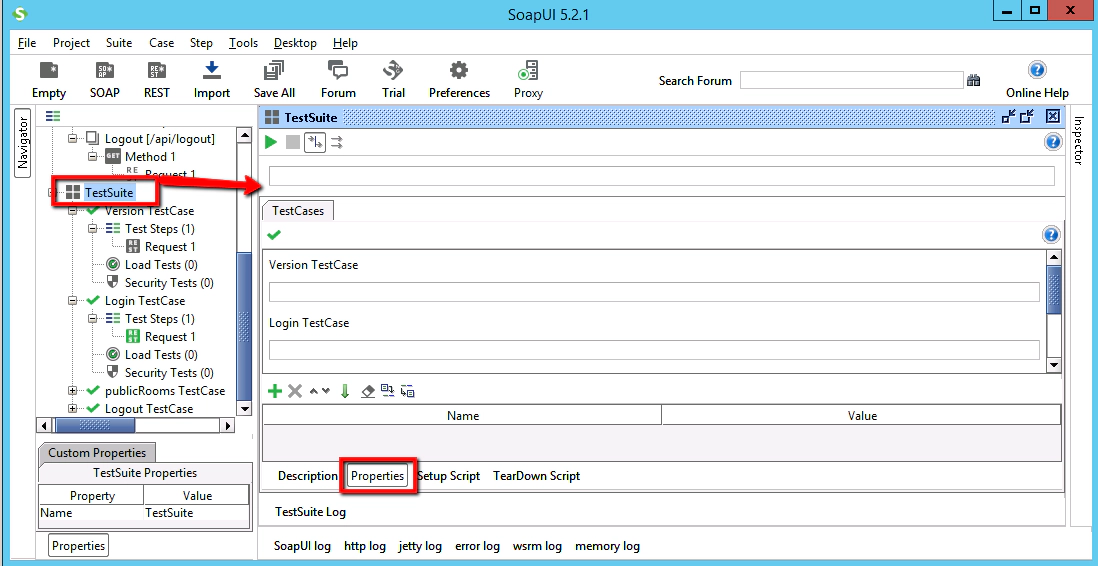Select sequential TestCase run mode

point(315,143)
